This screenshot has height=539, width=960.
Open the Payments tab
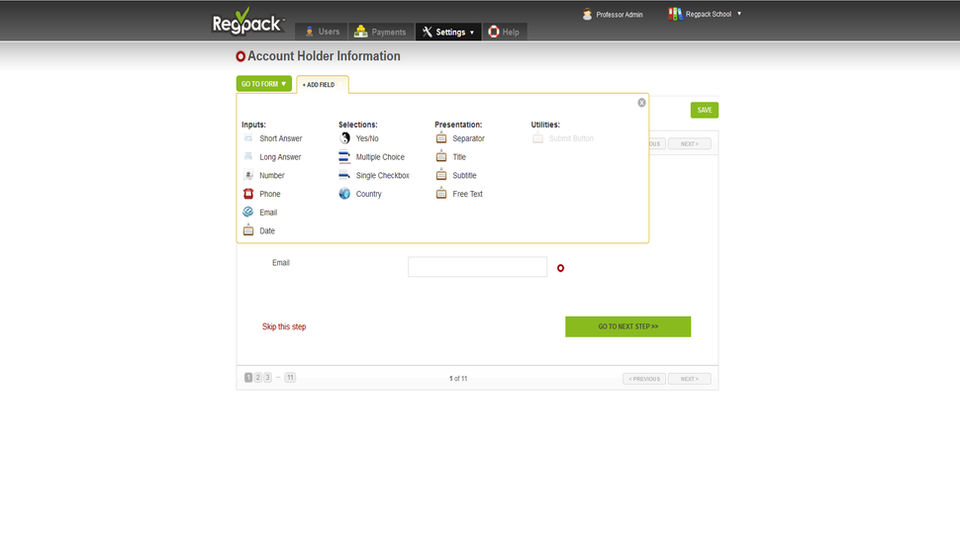click(x=381, y=32)
